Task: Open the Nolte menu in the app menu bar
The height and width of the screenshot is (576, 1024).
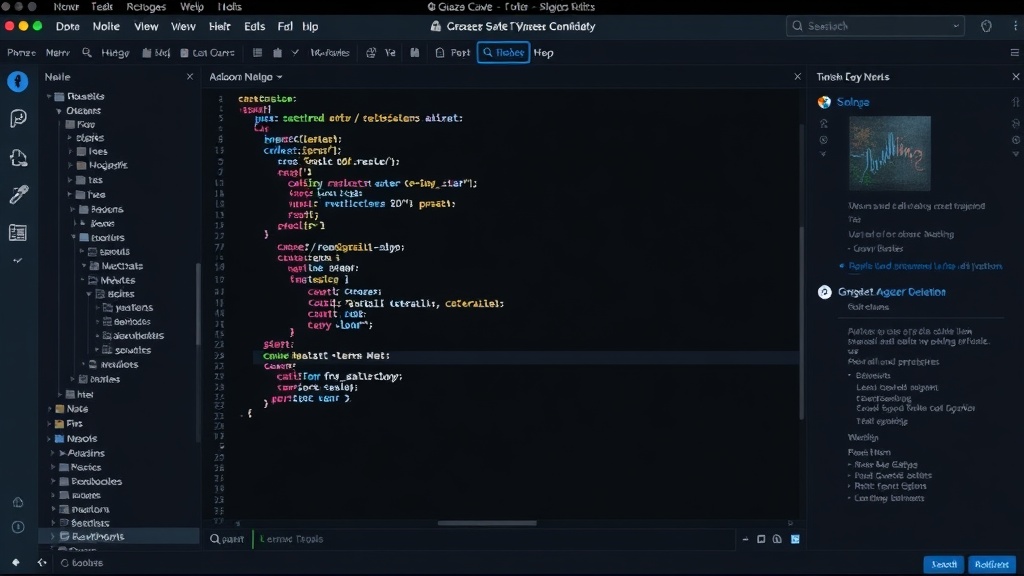Action: point(106,26)
